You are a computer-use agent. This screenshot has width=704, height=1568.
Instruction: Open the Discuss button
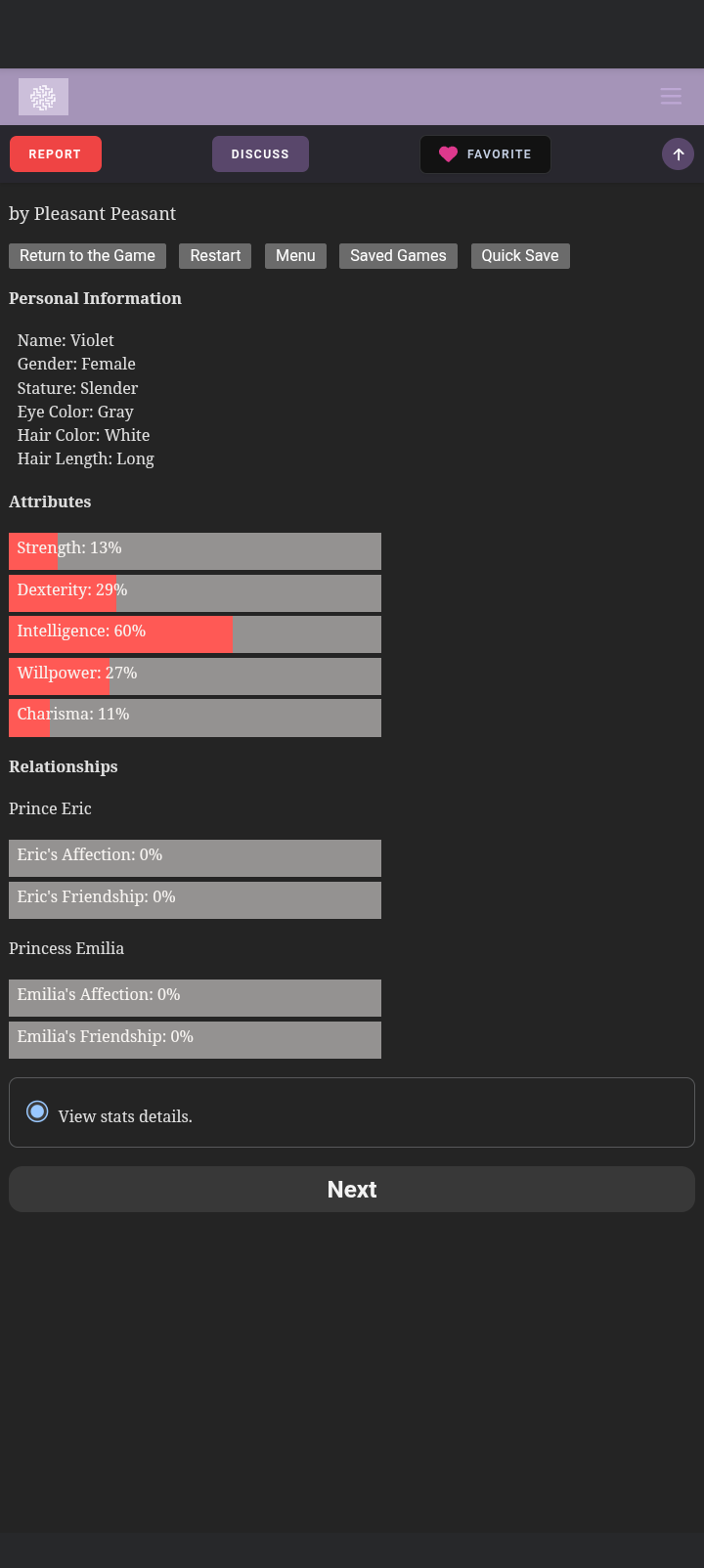tap(260, 154)
